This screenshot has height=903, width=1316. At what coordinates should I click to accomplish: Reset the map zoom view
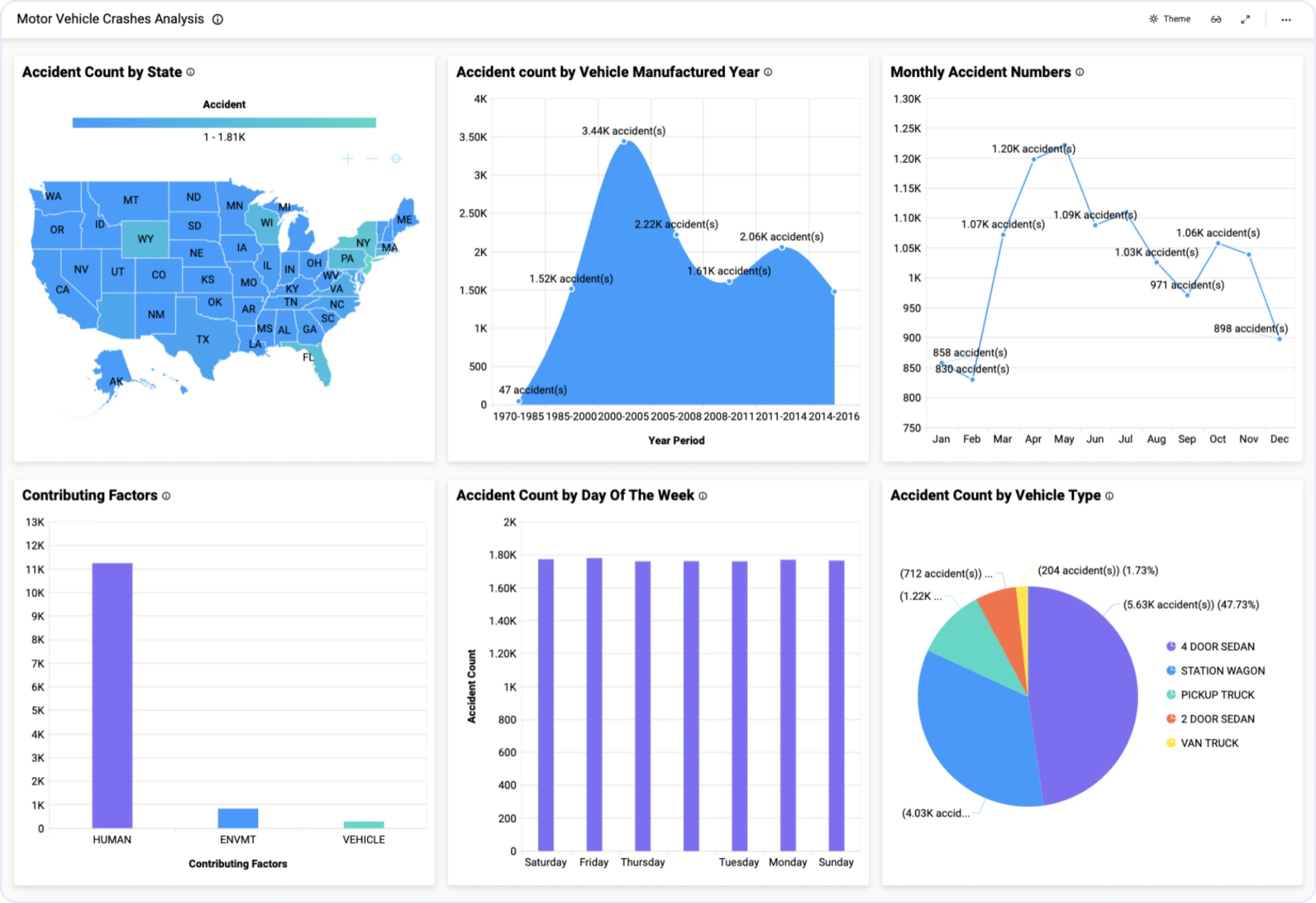coord(396,159)
